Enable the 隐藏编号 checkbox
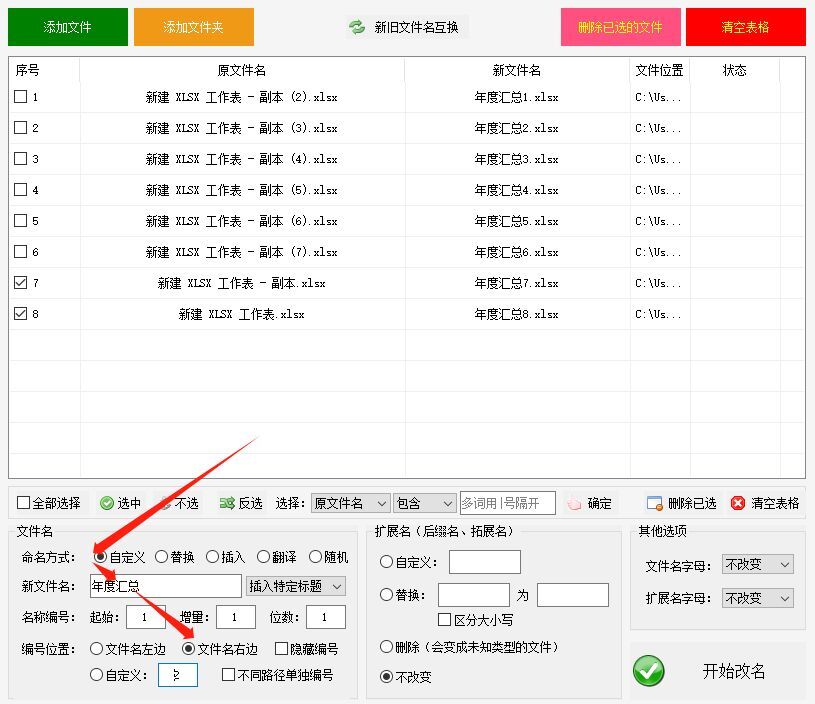The height and width of the screenshot is (704, 815). pos(281,648)
